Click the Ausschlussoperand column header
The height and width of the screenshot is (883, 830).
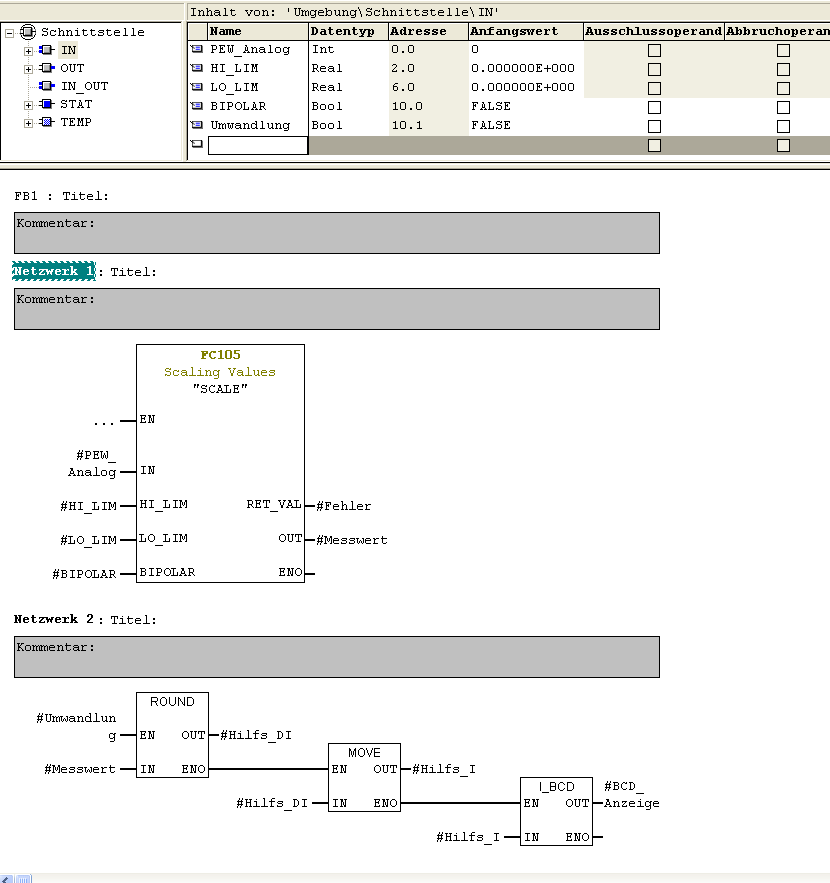click(x=654, y=32)
